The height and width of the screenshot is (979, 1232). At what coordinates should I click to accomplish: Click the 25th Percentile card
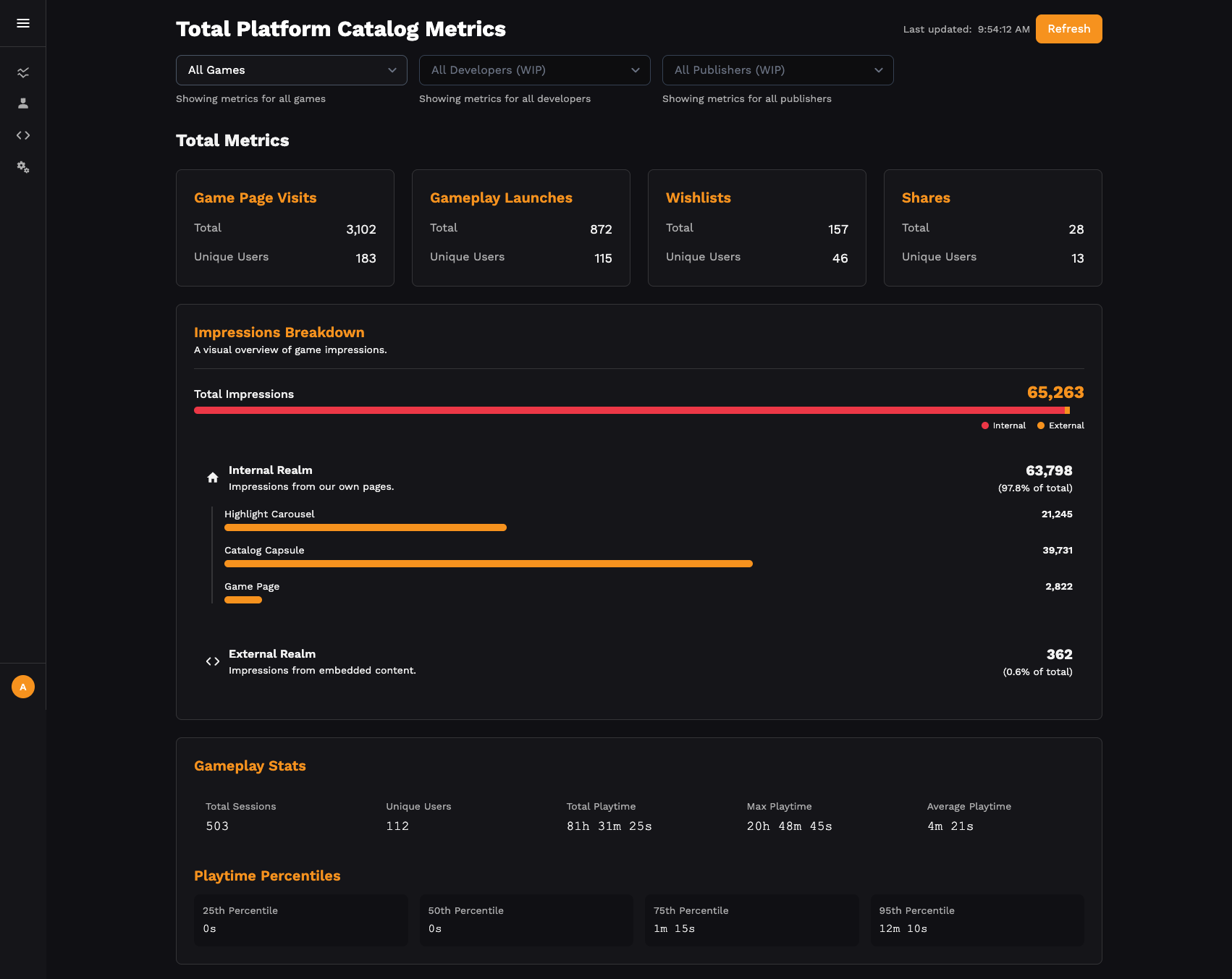(x=301, y=920)
